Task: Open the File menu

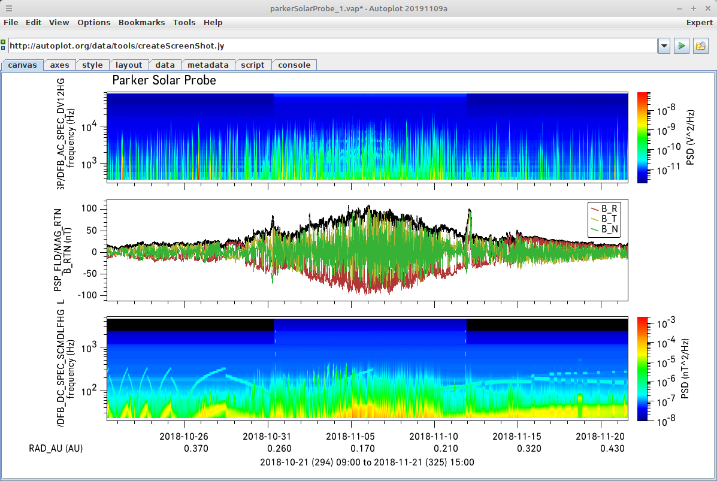Action: [x=10, y=22]
